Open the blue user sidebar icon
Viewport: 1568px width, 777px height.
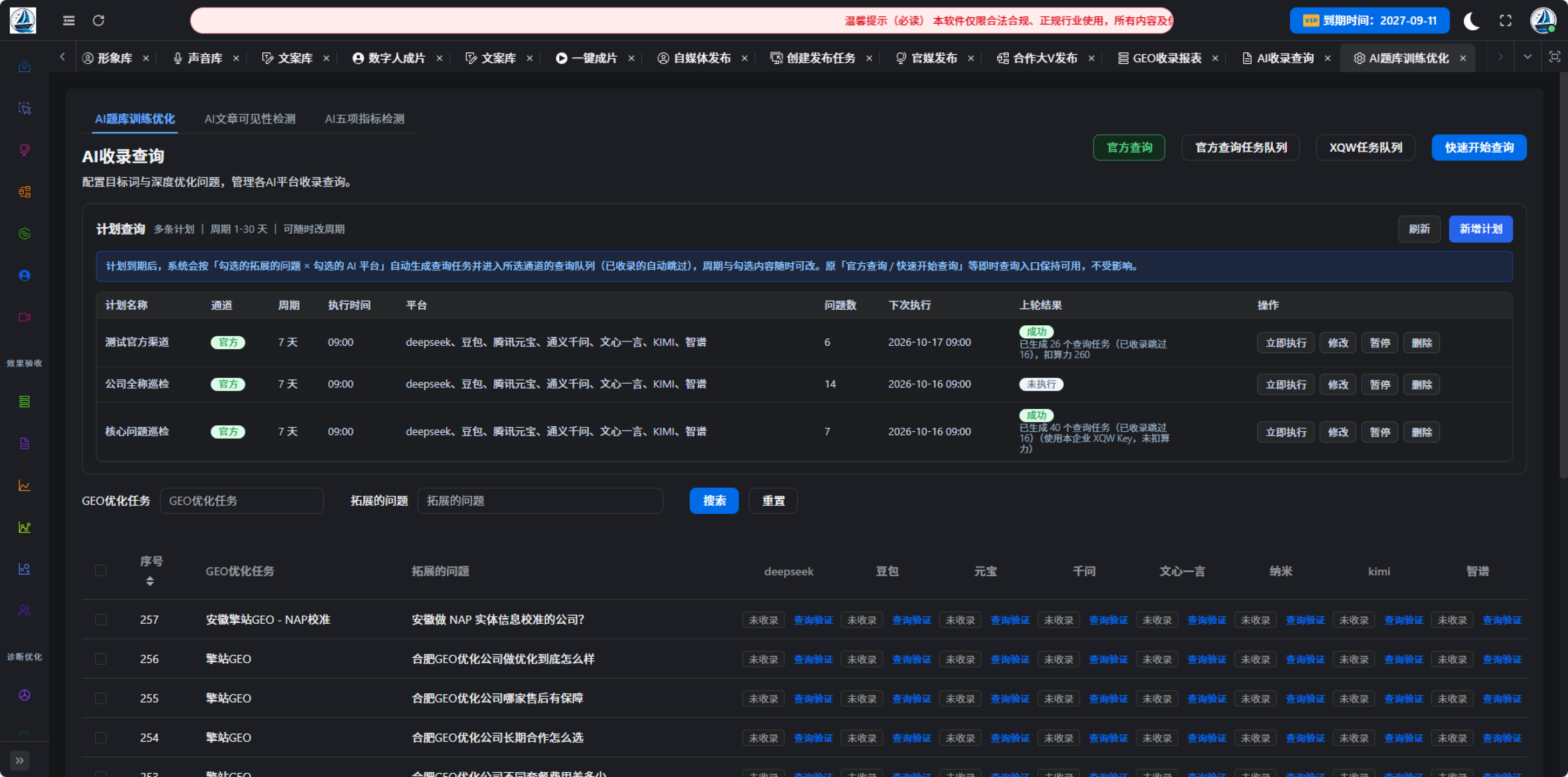click(24, 276)
